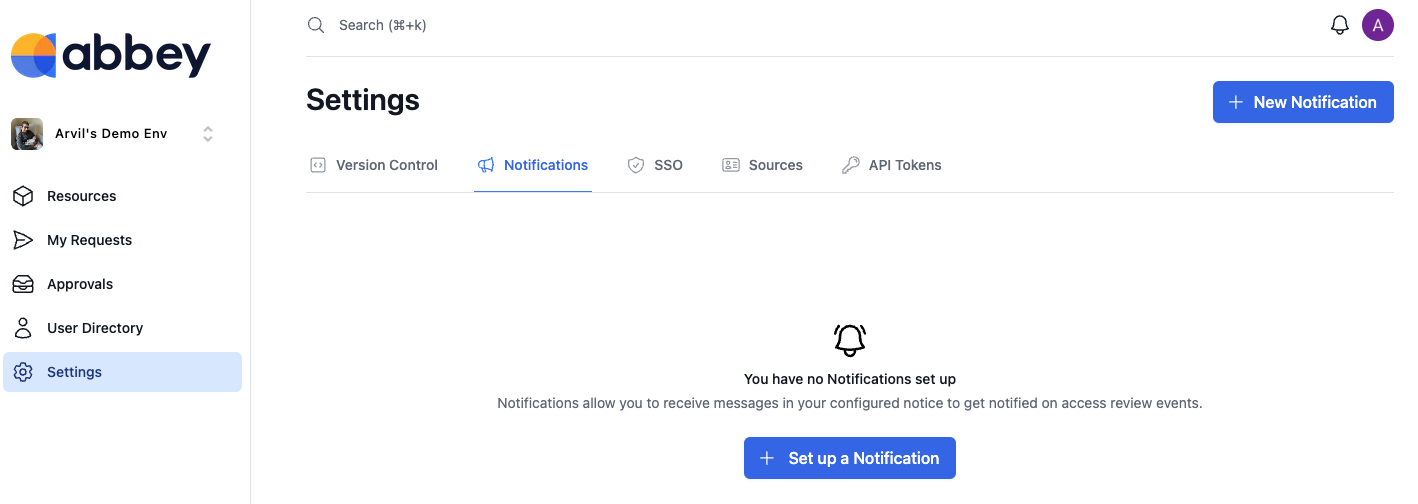The image size is (1418, 504).
Task: Click the User Directory person icon
Action: pyautogui.click(x=23, y=328)
